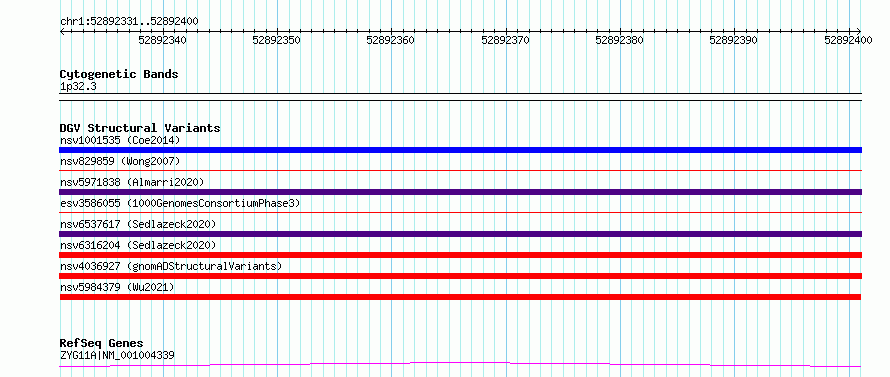Click the red nsv4036927 variant bar

460,276
